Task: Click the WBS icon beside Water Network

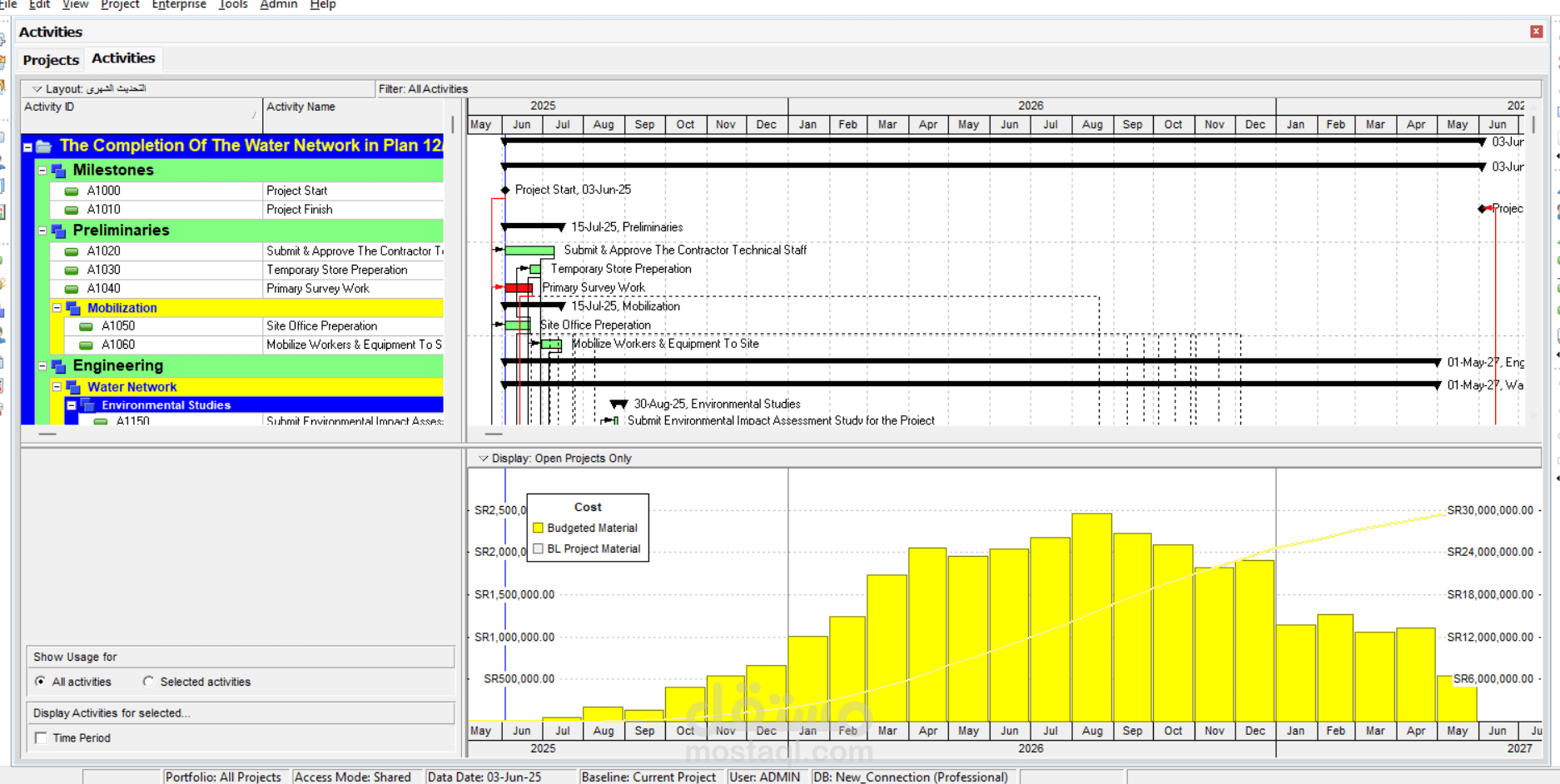Action: (73, 387)
